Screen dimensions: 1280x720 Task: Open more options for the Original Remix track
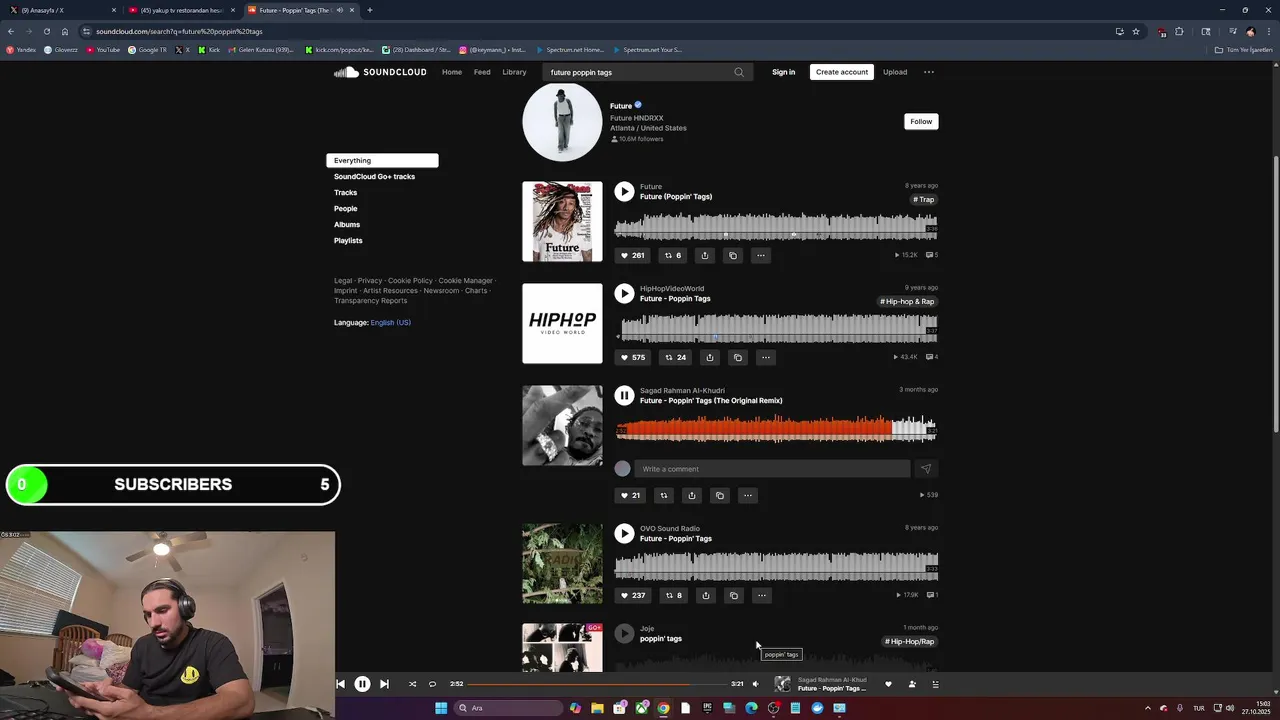point(747,495)
